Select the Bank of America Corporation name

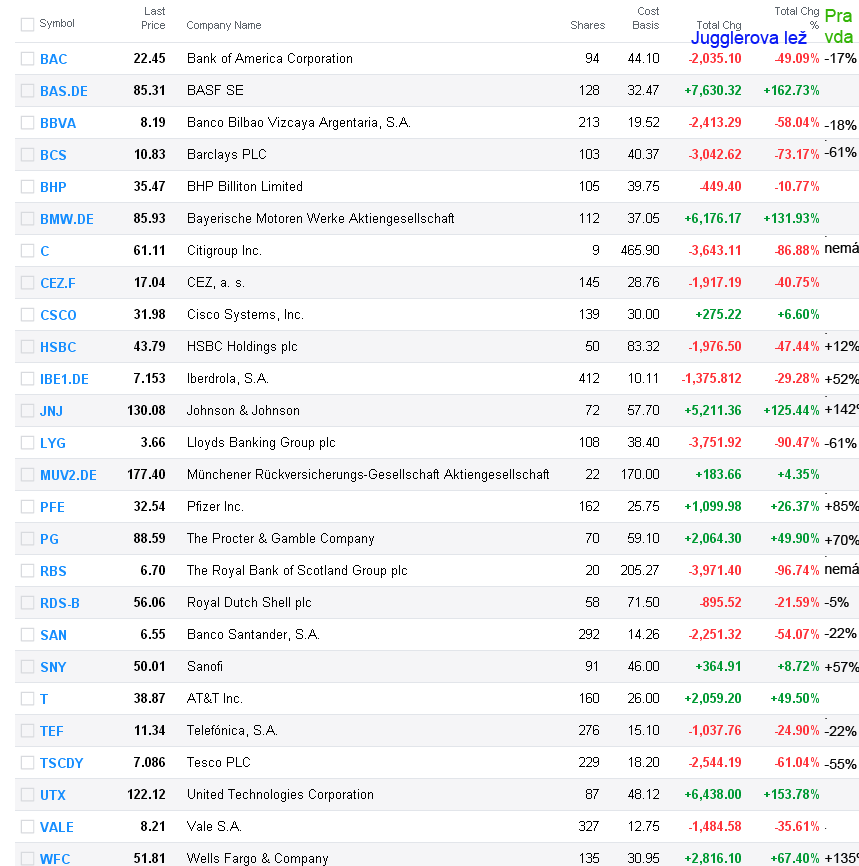pos(270,59)
